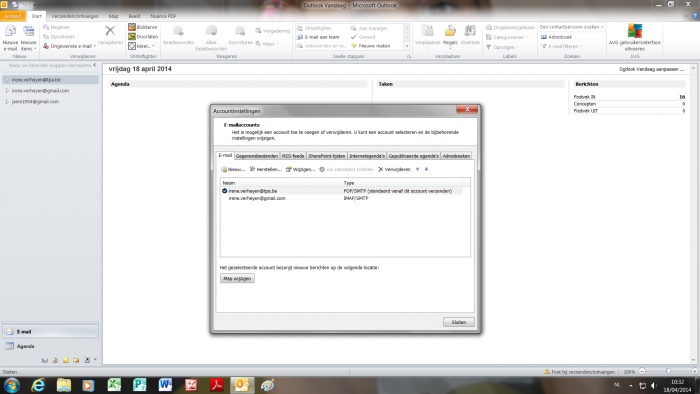Click the Nieuwe maken quick step

(371, 46)
